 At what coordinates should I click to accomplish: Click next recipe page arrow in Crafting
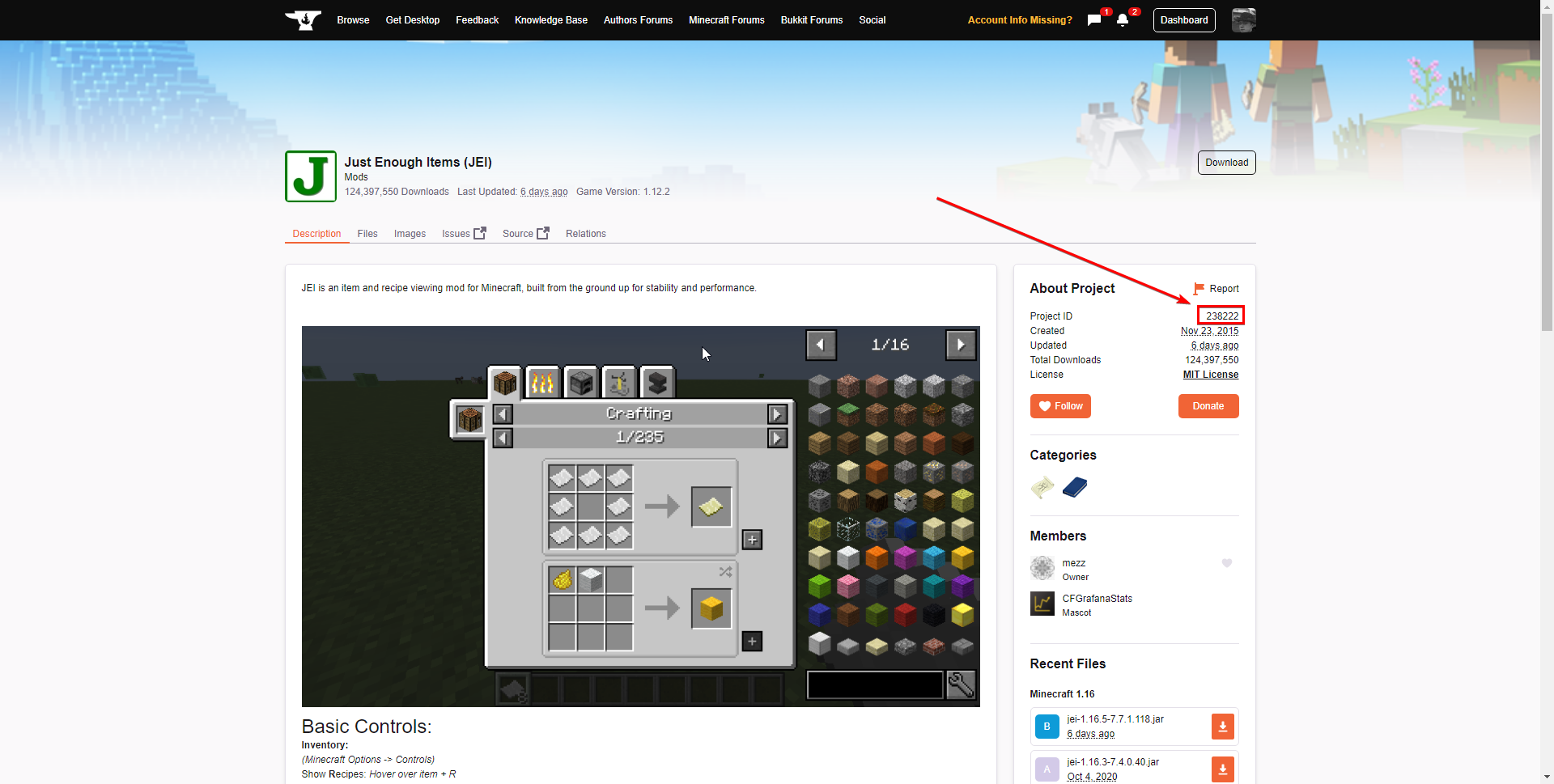777,414
